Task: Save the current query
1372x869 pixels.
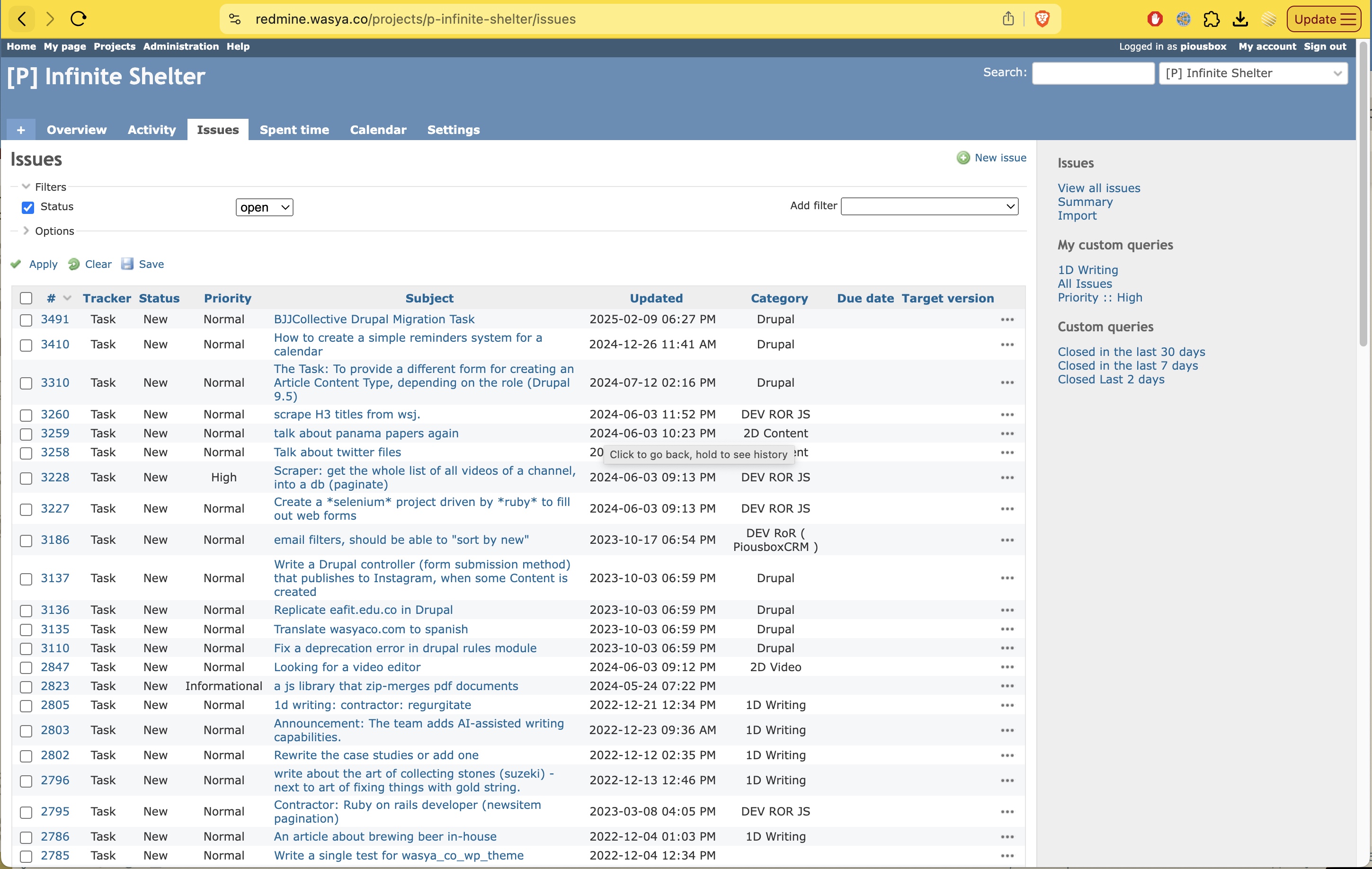Action: 150,264
